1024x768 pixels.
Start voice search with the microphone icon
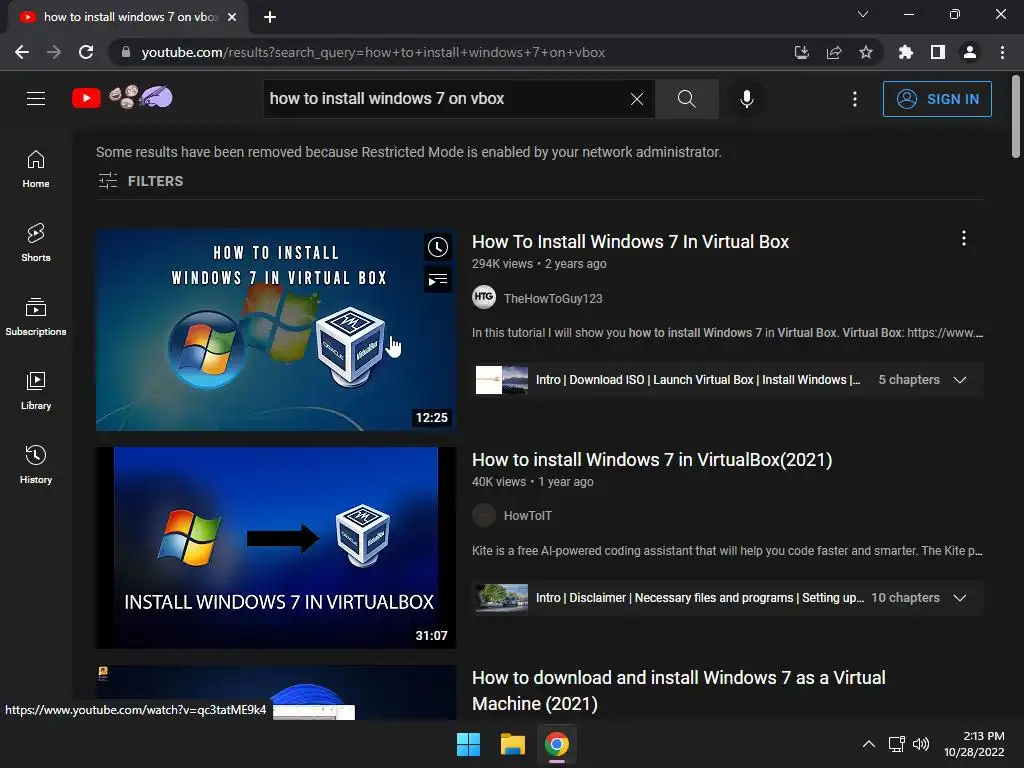pos(746,99)
